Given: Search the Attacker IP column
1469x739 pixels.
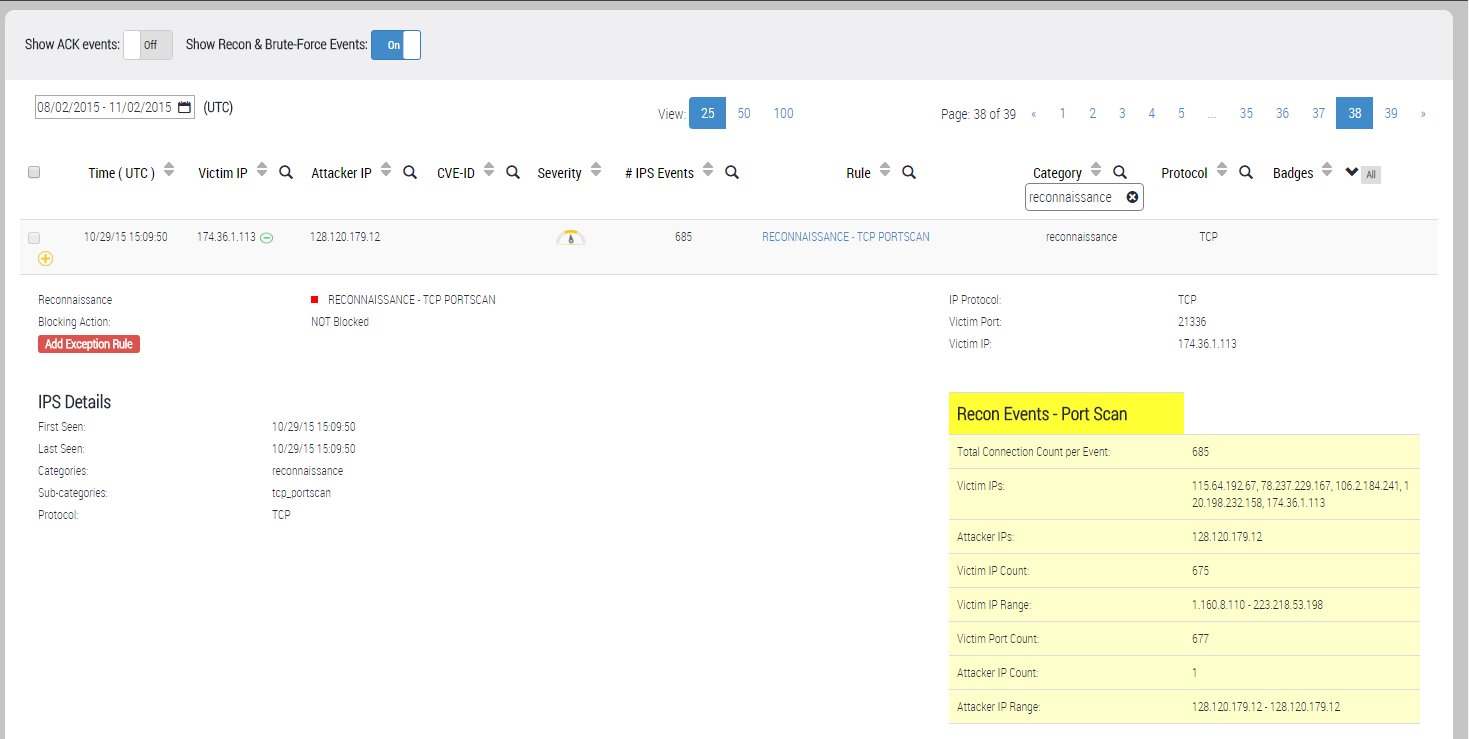Looking at the screenshot, I should 410,172.
